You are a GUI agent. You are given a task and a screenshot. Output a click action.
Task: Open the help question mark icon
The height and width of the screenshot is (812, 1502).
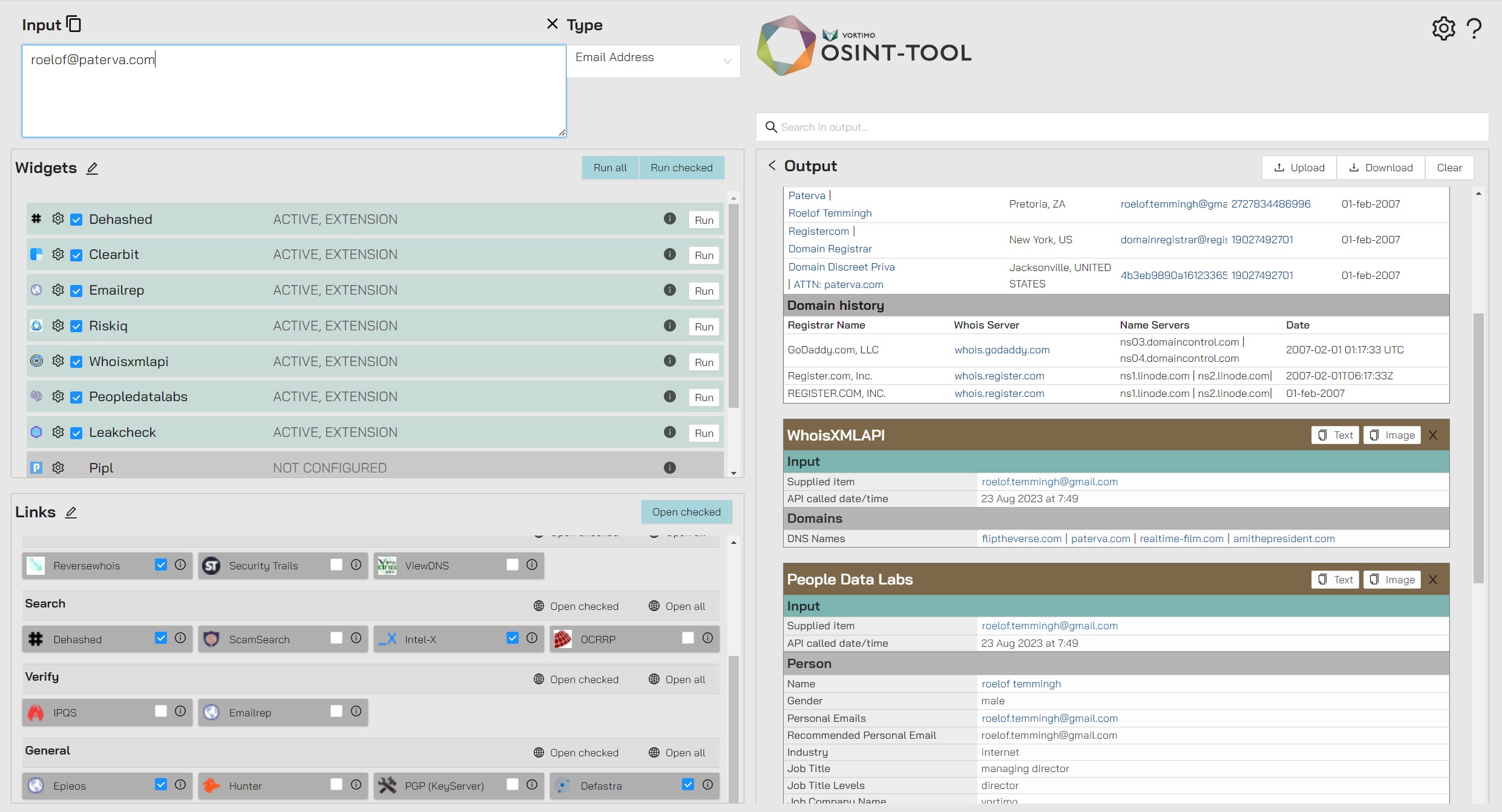(1474, 28)
